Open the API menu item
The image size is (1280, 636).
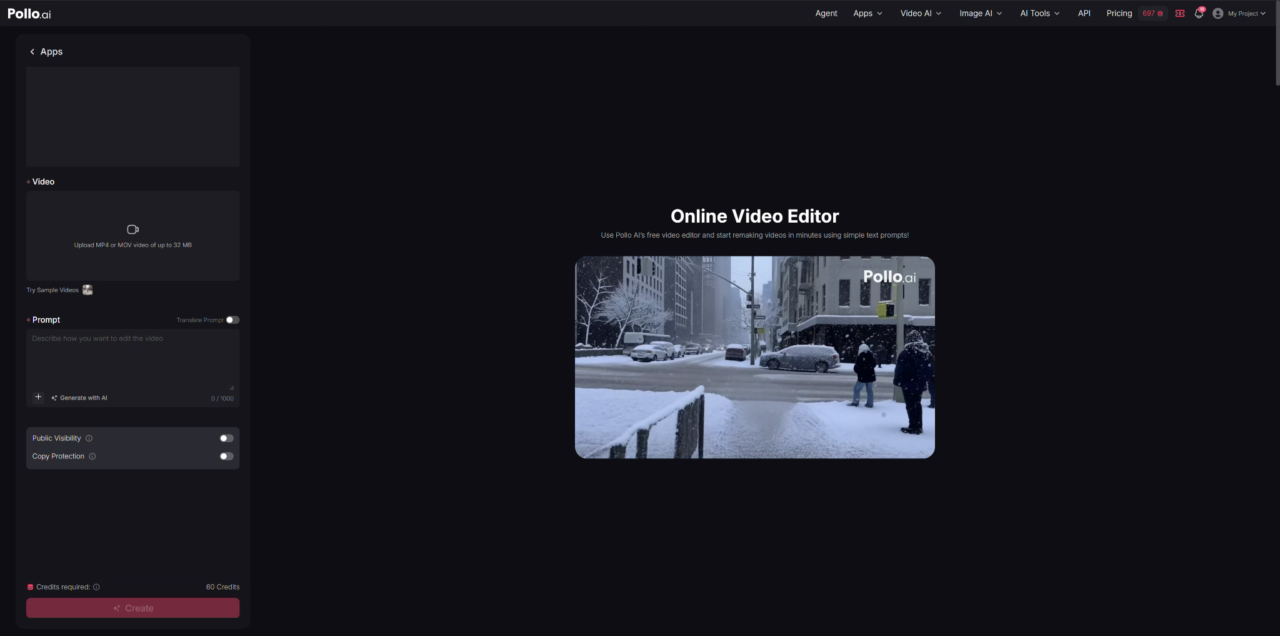pos(1084,13)
